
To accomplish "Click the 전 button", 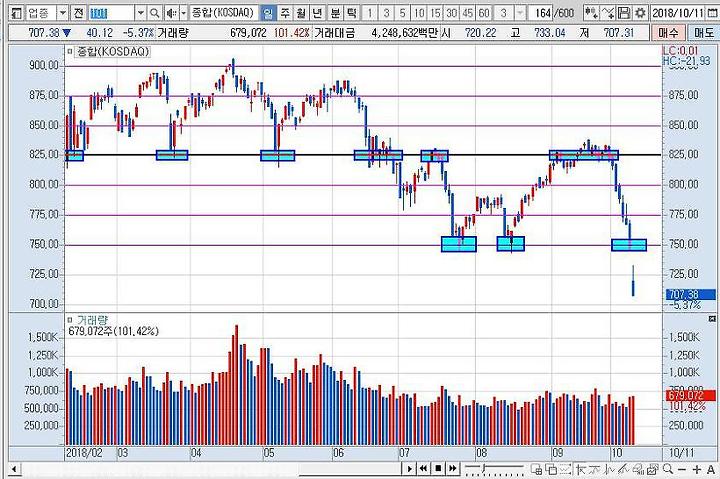I will click(x=79, y=13).
